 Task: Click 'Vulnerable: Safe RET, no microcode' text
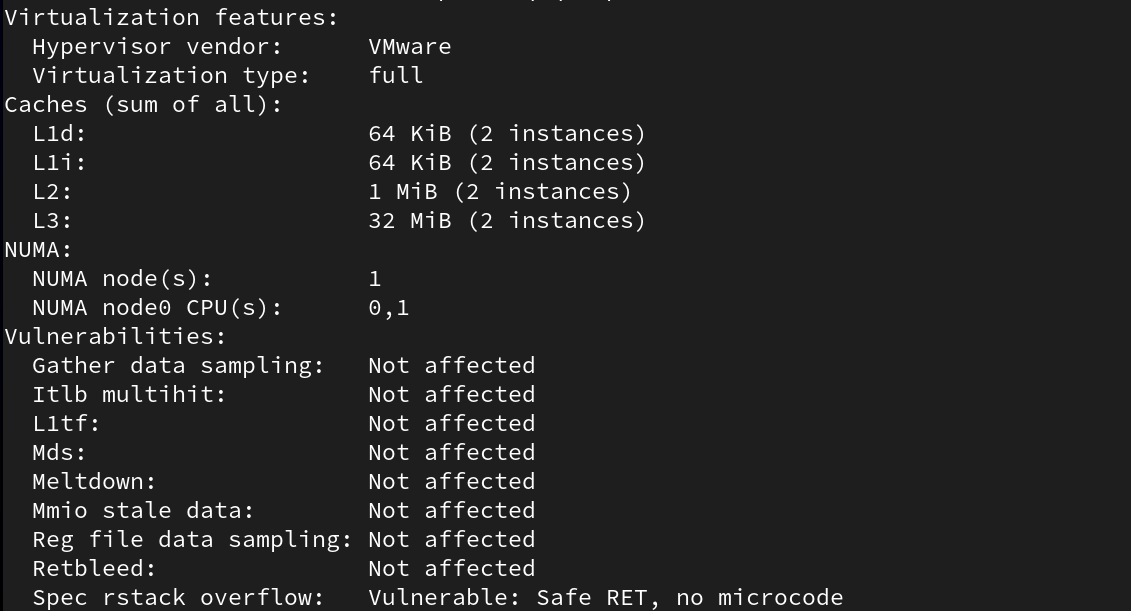606,598
